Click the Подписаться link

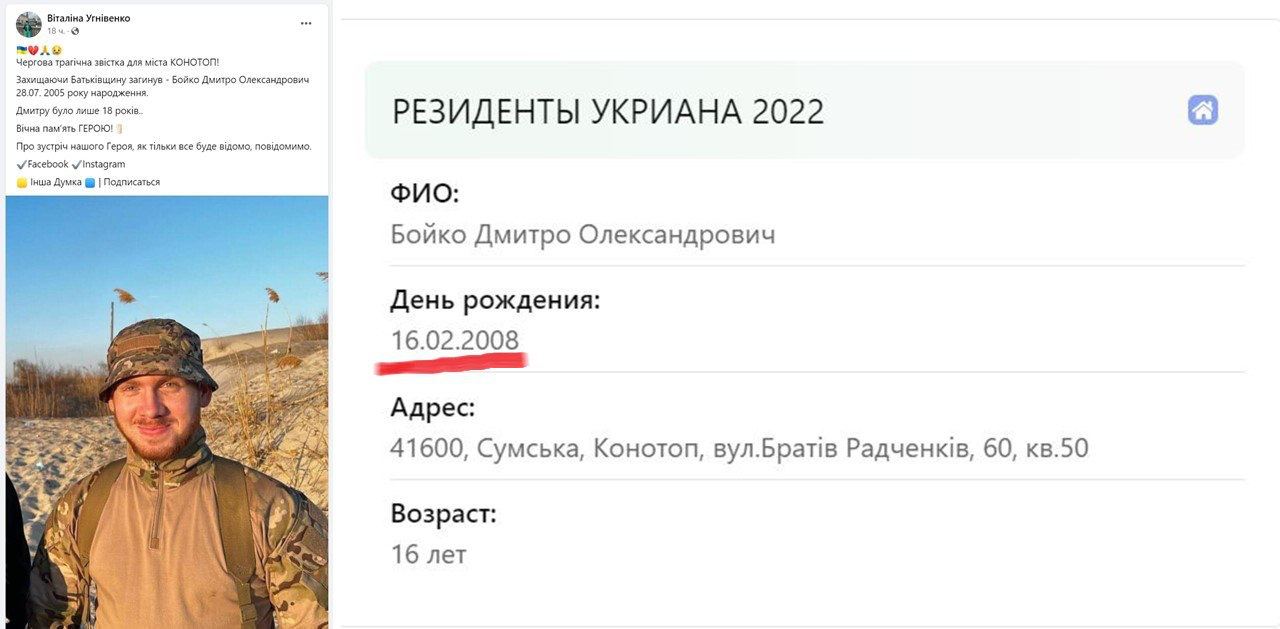tap(132, 183)
